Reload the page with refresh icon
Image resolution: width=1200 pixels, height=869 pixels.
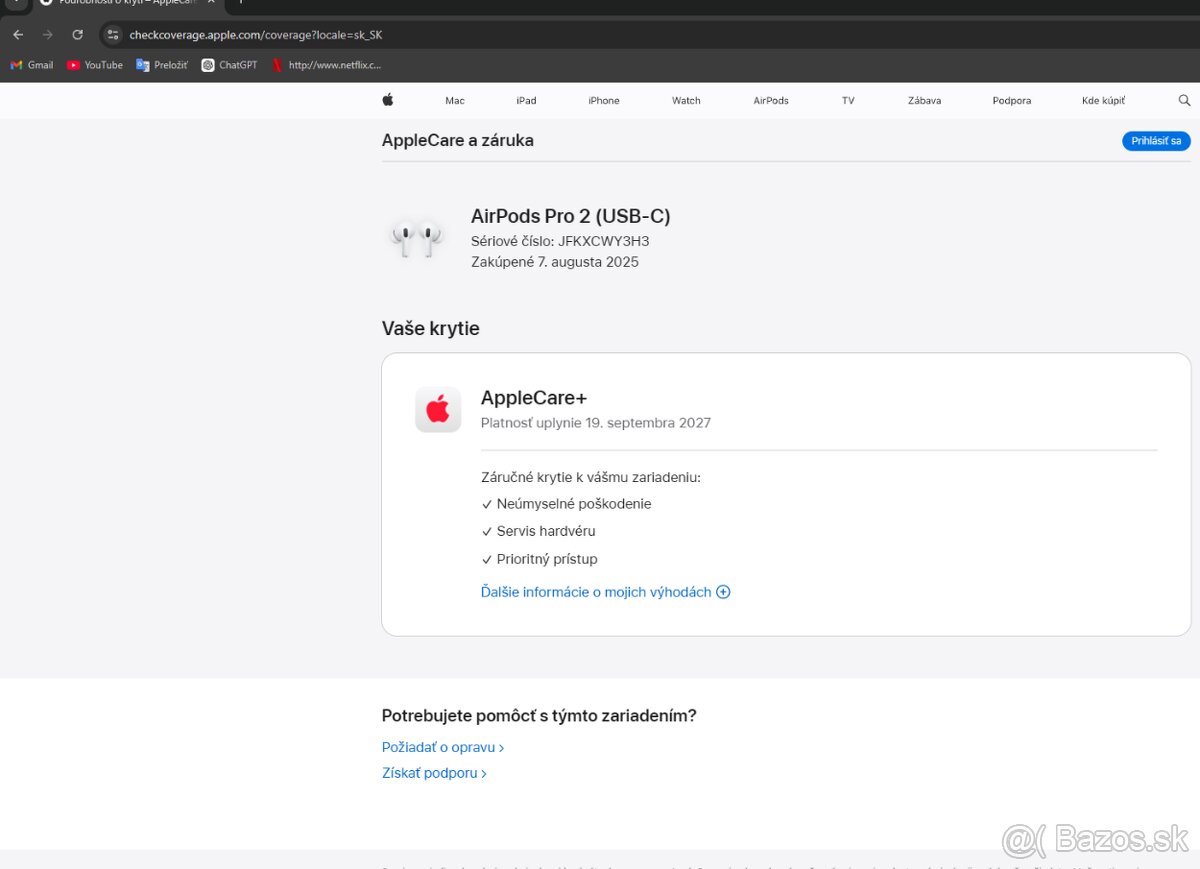click(77, 35)
